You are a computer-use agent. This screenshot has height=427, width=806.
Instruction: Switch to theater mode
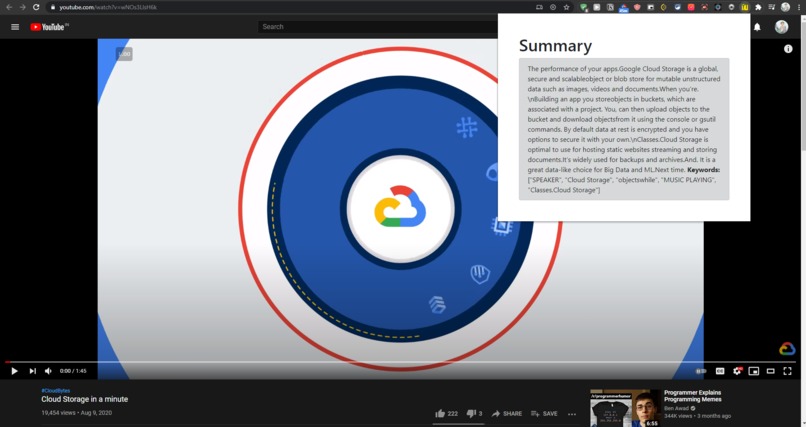click(x=771, y=371)
